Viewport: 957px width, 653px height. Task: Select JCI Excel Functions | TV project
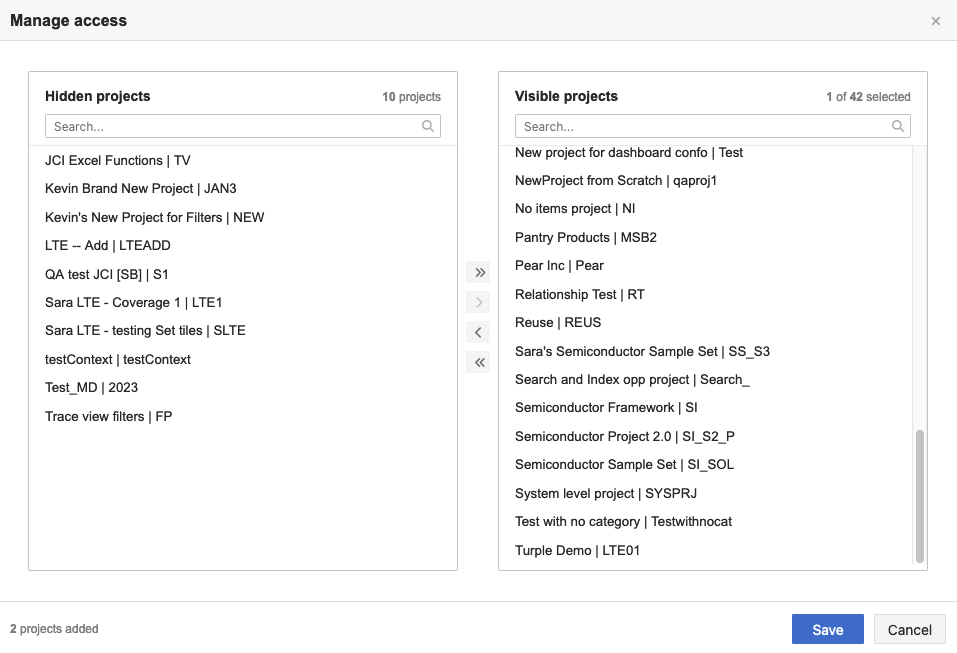click(118, 160)
